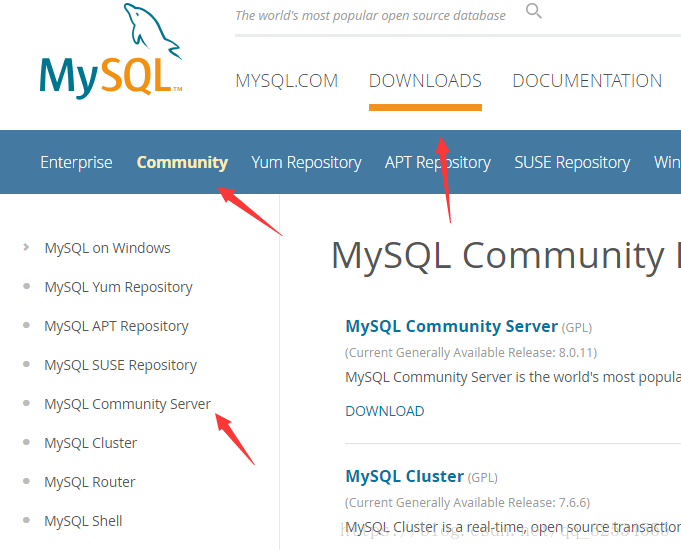Go to the DOCUMENTATION top tab
Image resolution: width=681 pixels, height=550 pixels.
pos(587,81)
